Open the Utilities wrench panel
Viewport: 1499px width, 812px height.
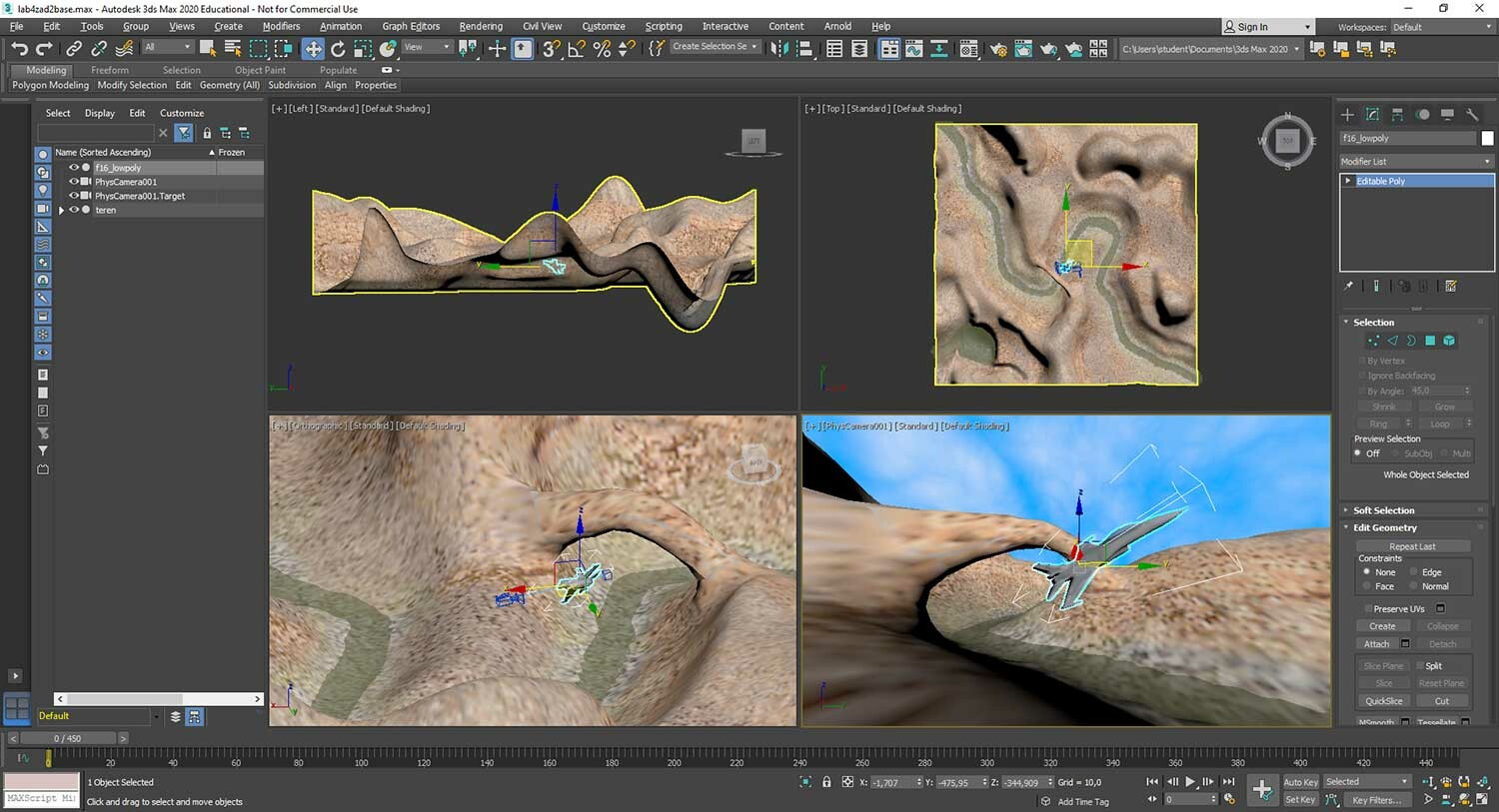[1472, 114]
